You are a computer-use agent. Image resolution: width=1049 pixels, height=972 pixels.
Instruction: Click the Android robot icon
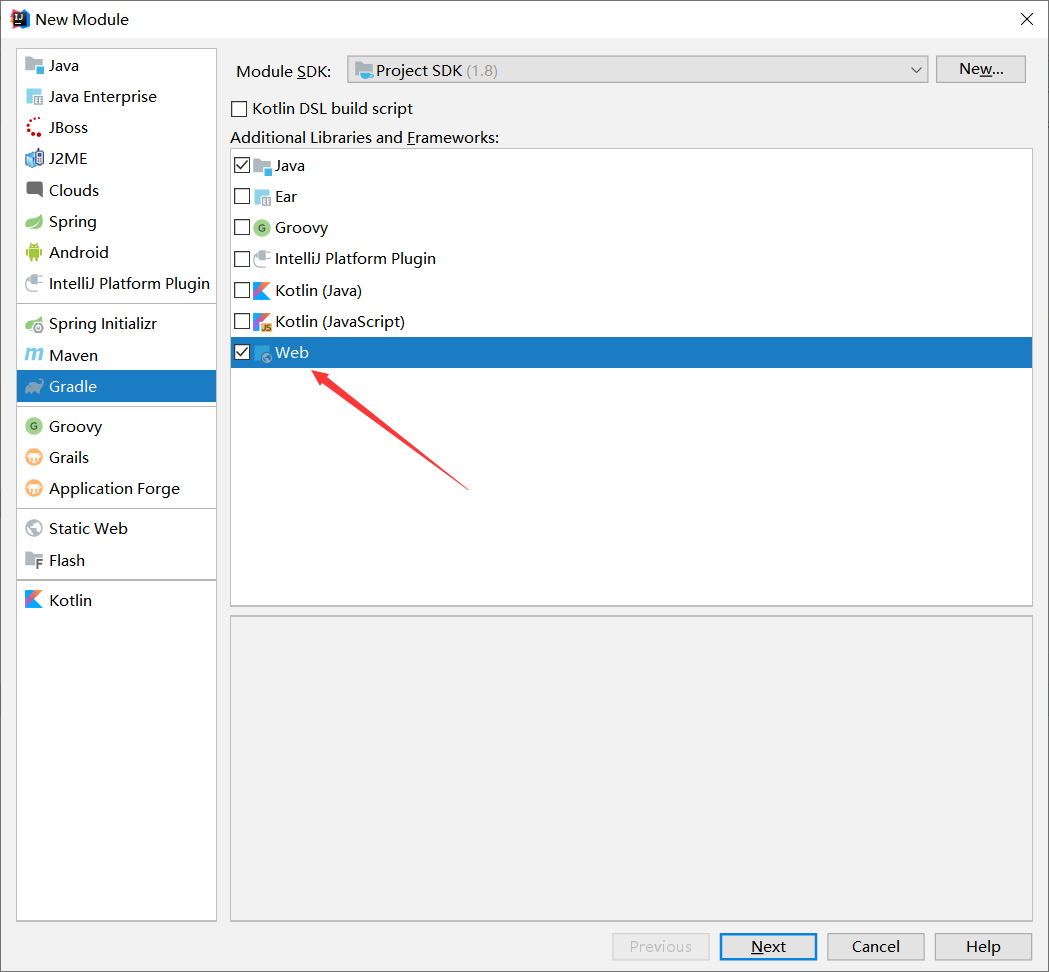[34, 252]
